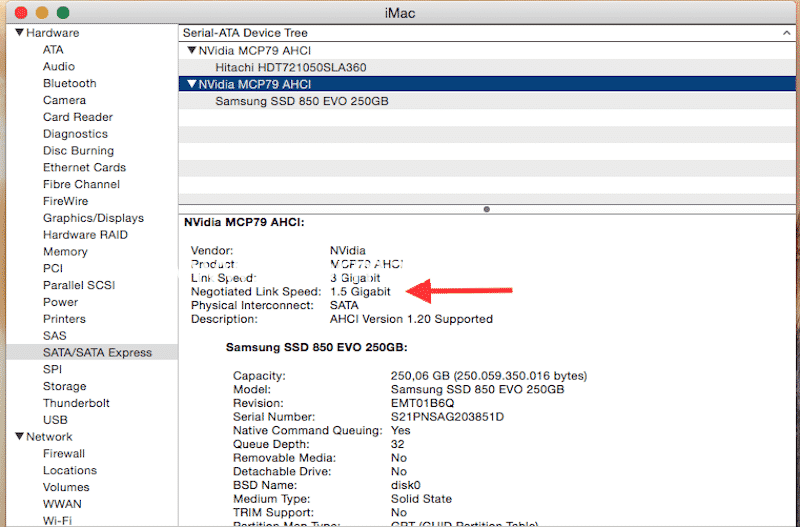Open Storage information
The height and width of the screenshot is (527, 800).
tap(64, 386)
